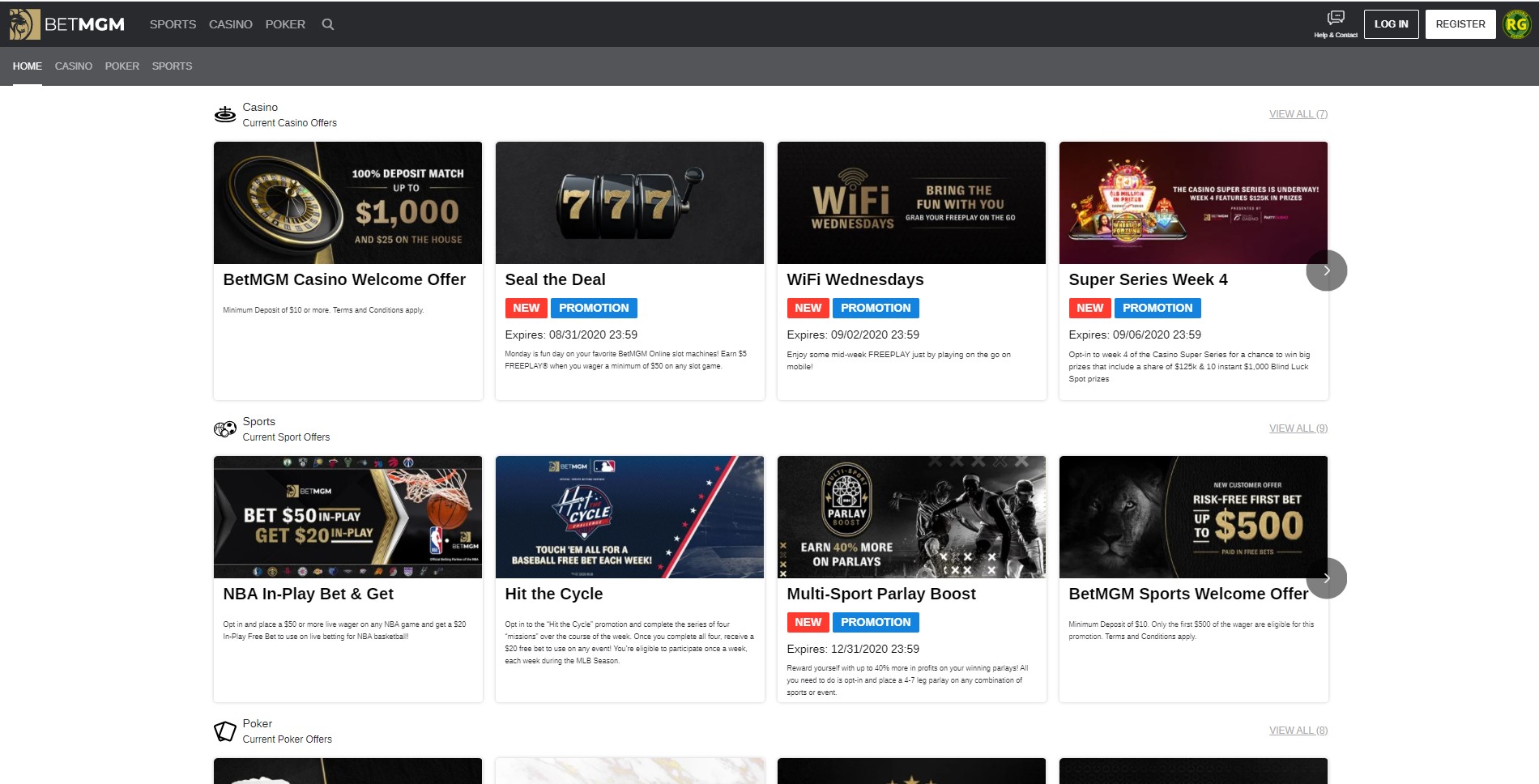Click the Super Series Week 4 title
1539x784 pixels.
tap(1148, 279)
